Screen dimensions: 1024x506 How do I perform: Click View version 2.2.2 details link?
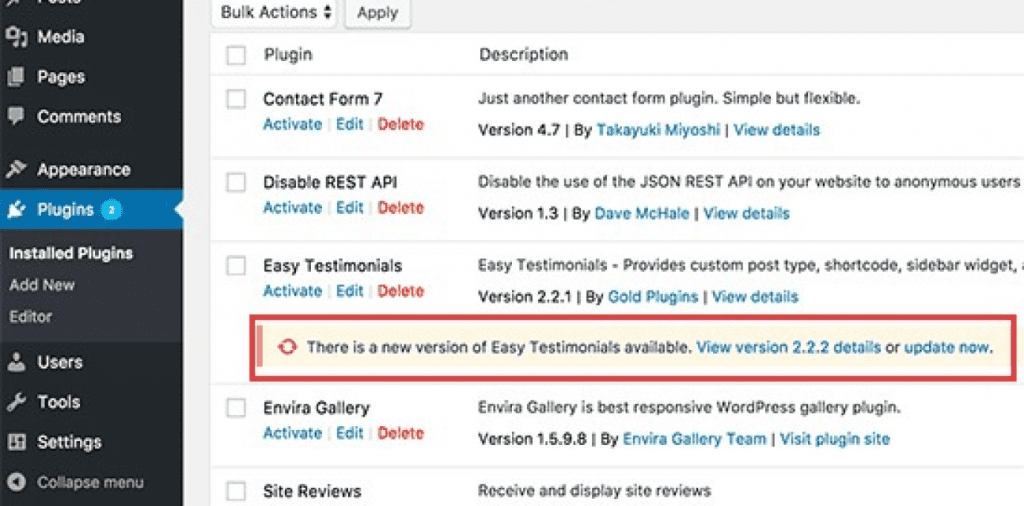[789, 347]
